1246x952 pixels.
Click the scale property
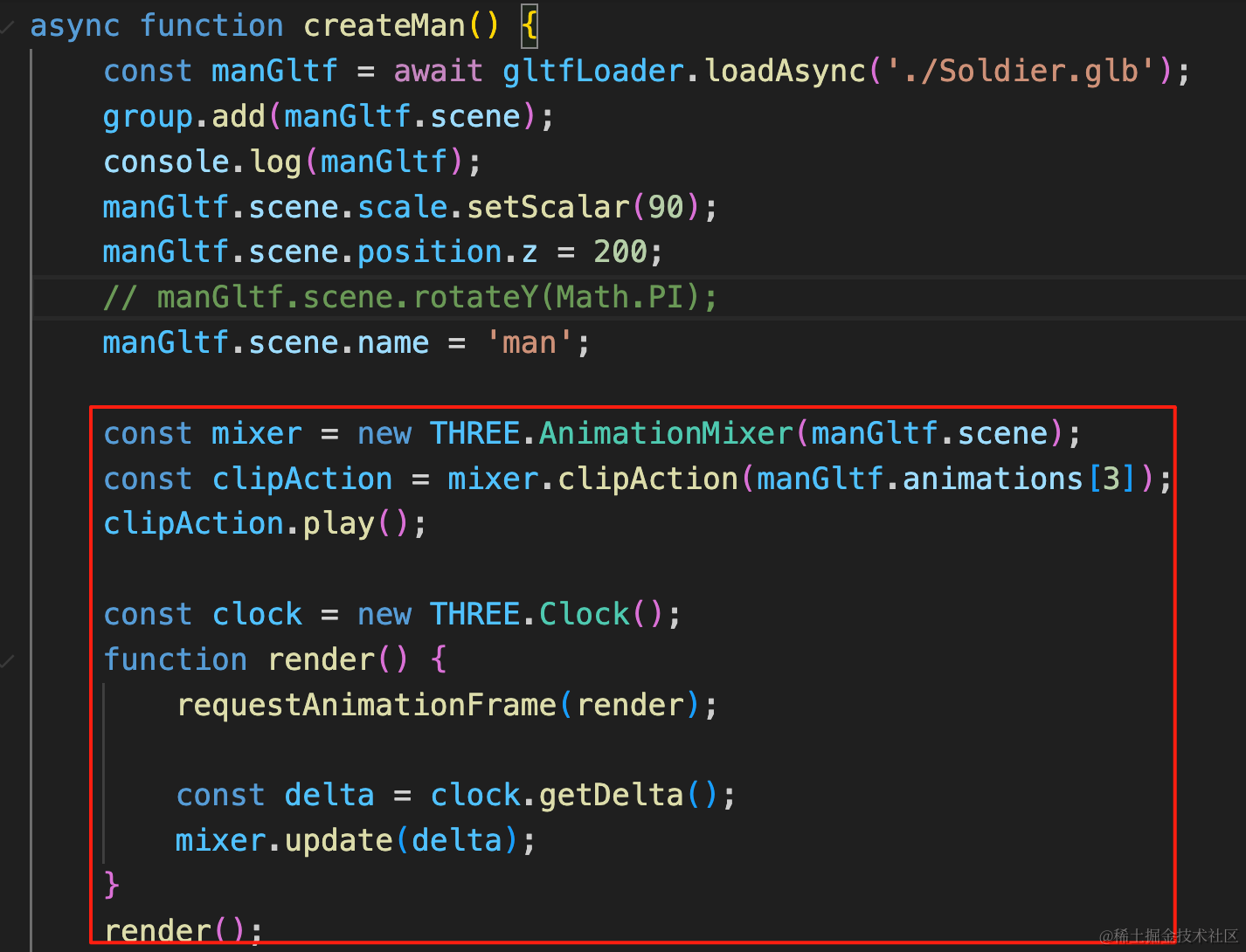(x=403, y=207)
